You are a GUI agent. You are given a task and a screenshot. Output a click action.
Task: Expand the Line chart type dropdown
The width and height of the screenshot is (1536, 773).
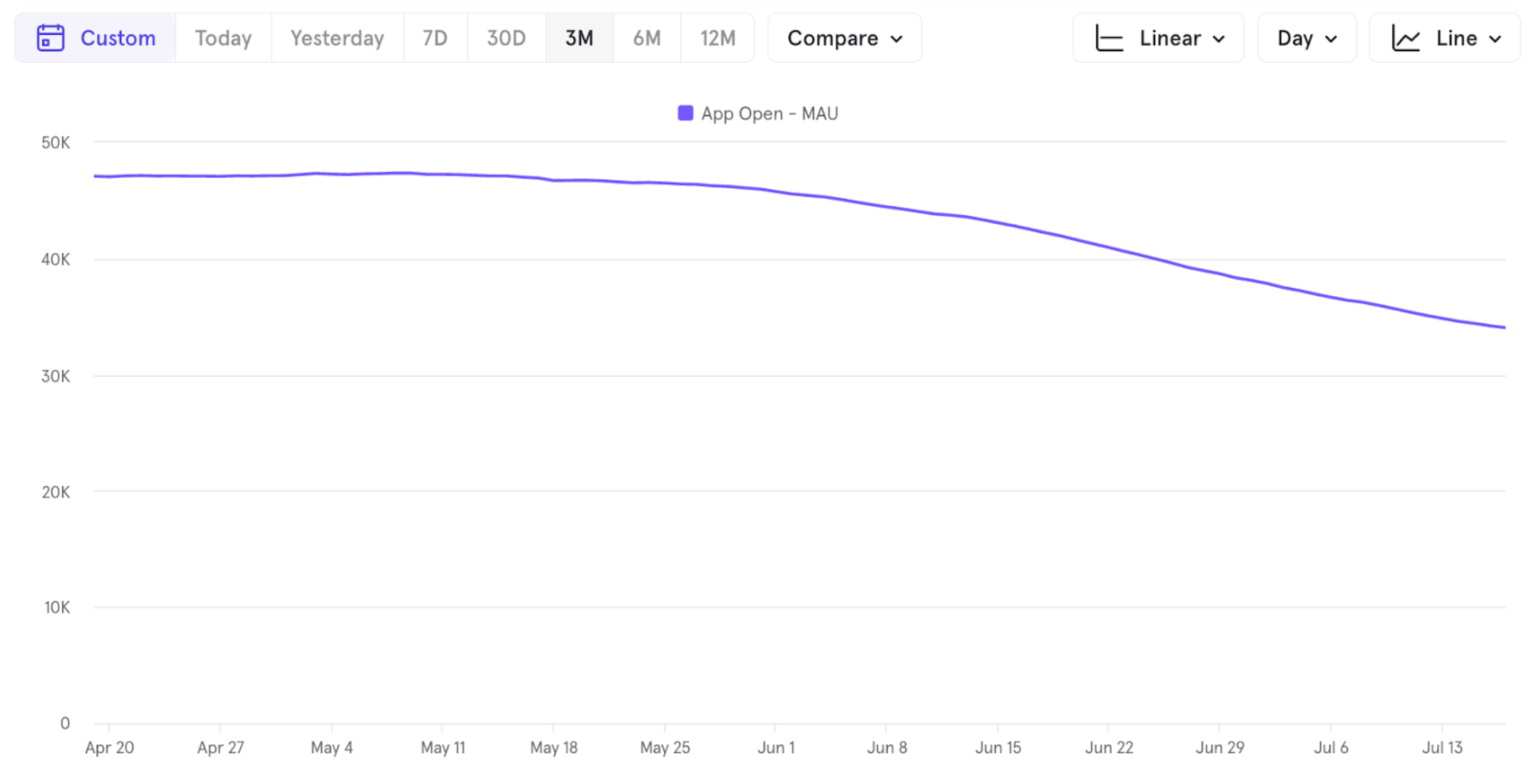coord(1444,37)
